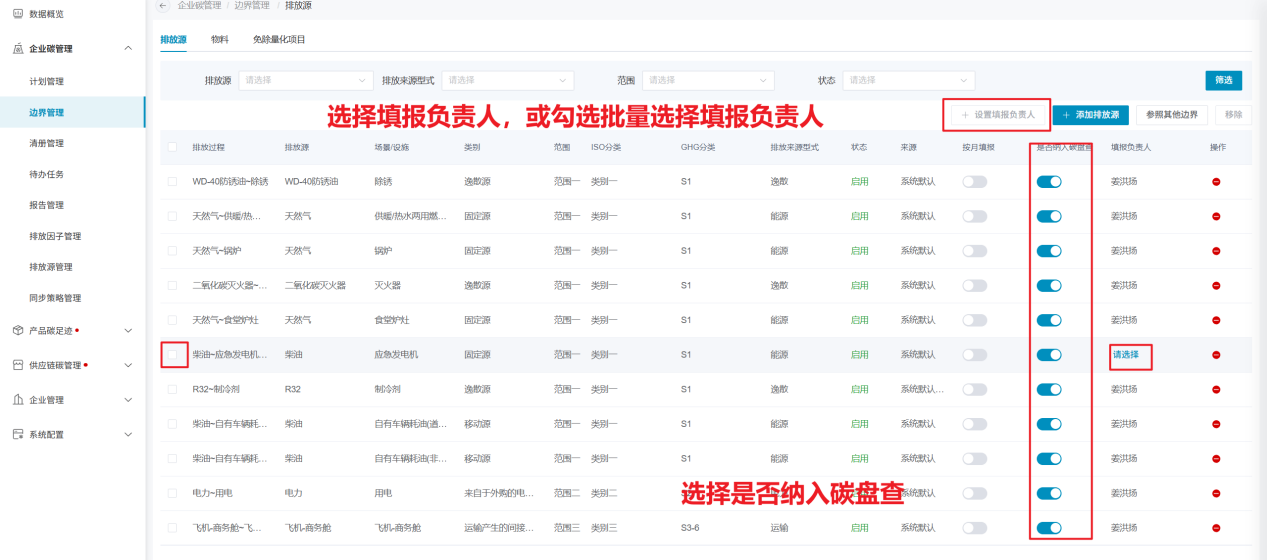This screenshot has width=1267, height=560.
Task: Click the 添加排放源 button
Action: click(x=1090, y=115)
